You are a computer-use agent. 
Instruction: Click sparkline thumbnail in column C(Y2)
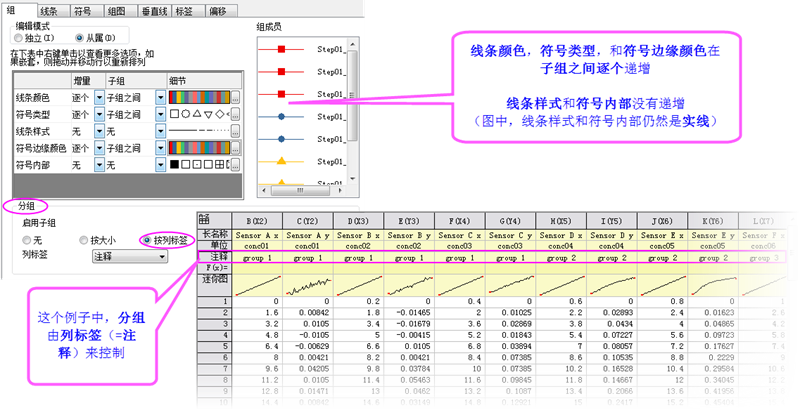(x=308, y=285)
